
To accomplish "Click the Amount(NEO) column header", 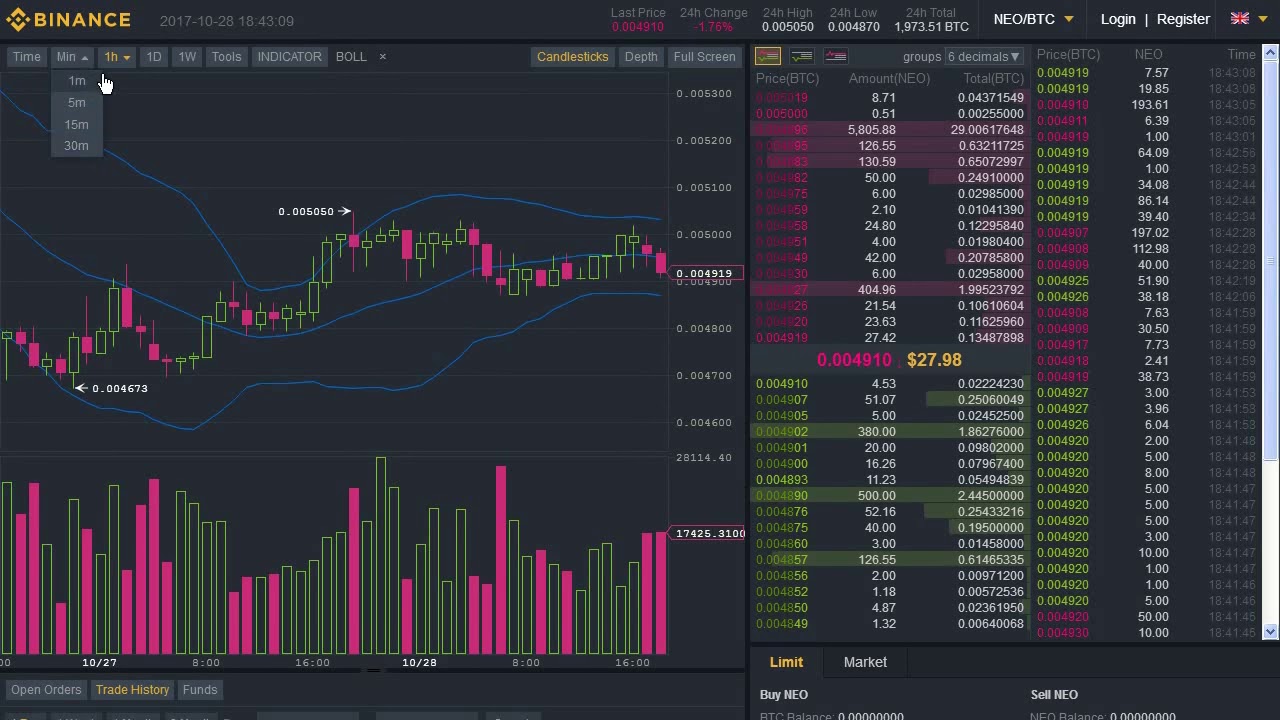I will tap(889, 79).
